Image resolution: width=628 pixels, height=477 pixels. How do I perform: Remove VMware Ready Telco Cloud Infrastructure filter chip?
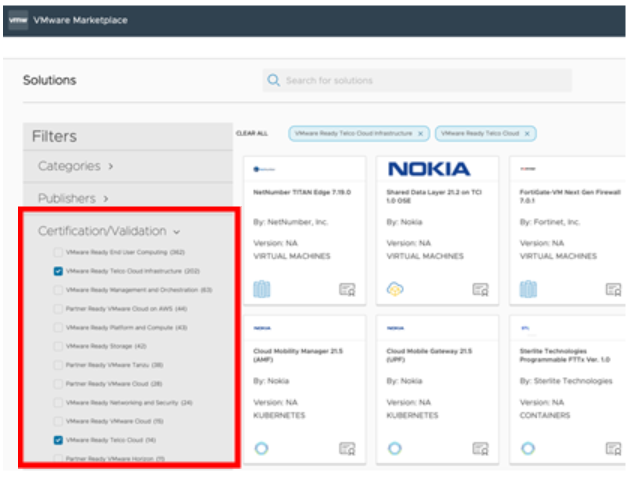click(x=420, y=133)
